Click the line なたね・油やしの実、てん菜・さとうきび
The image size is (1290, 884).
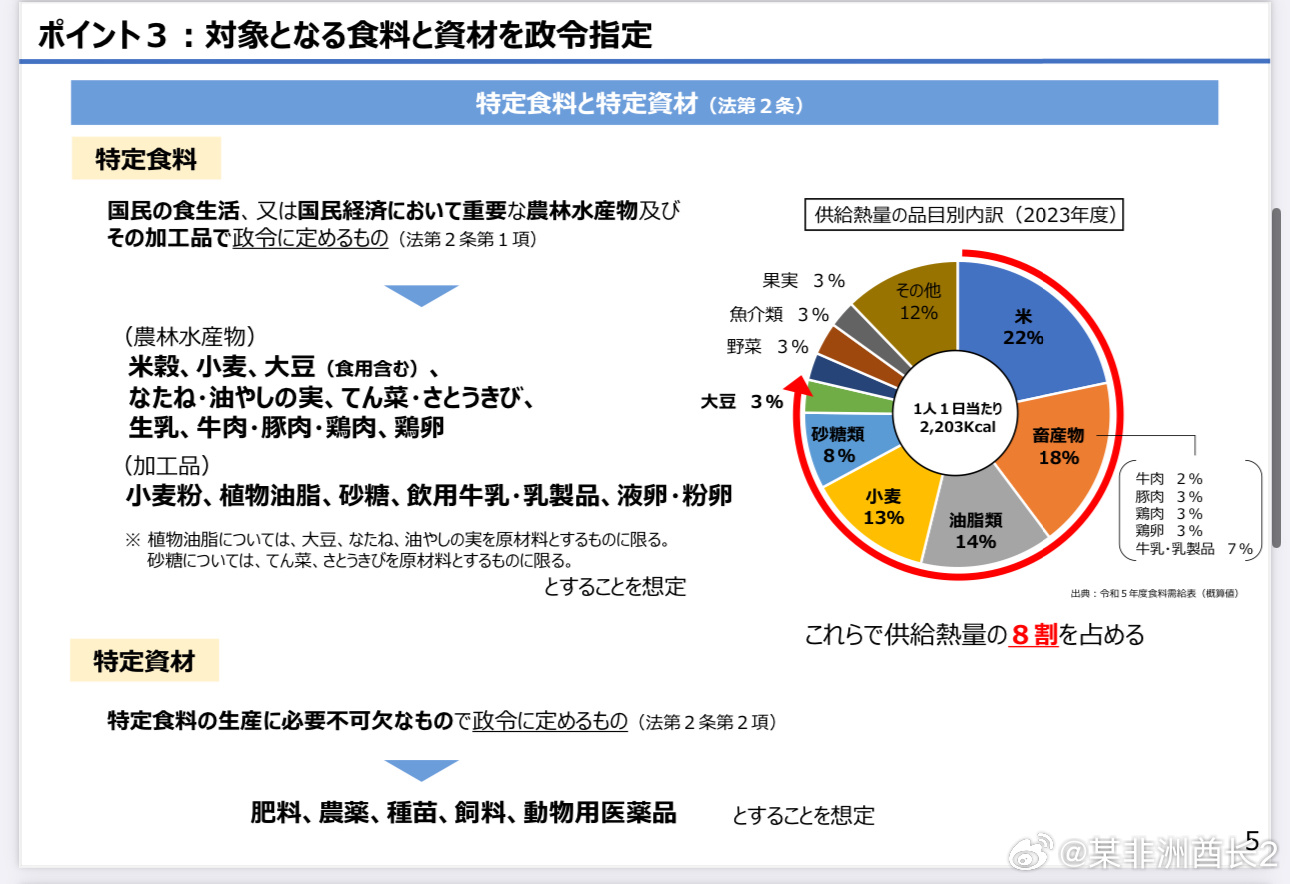pyautogui.click(x=330, y=396)
